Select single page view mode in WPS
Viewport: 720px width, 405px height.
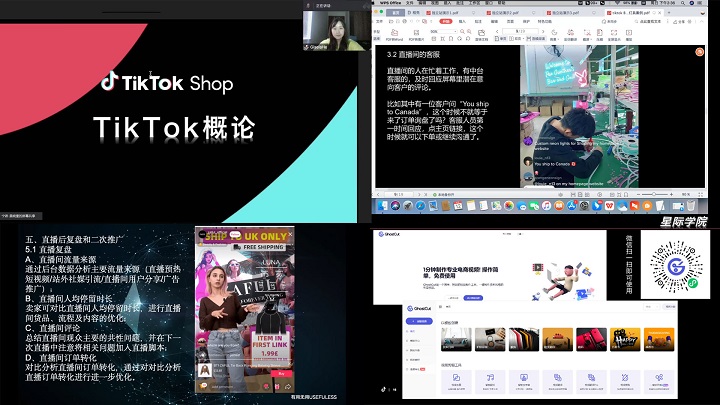[x=501, y=39]
